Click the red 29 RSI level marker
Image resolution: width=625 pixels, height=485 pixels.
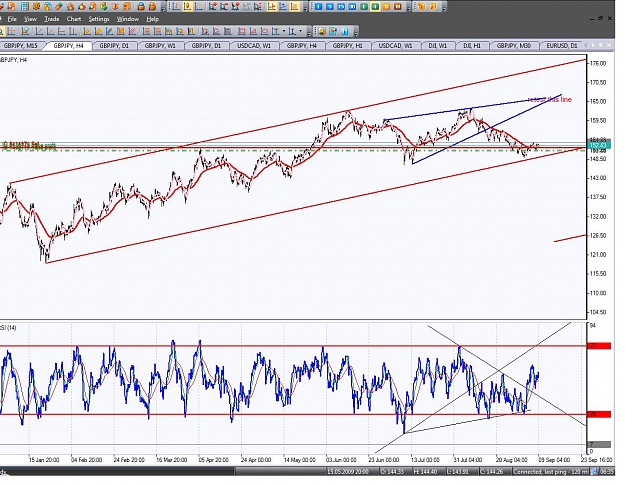tap(600, 414)
